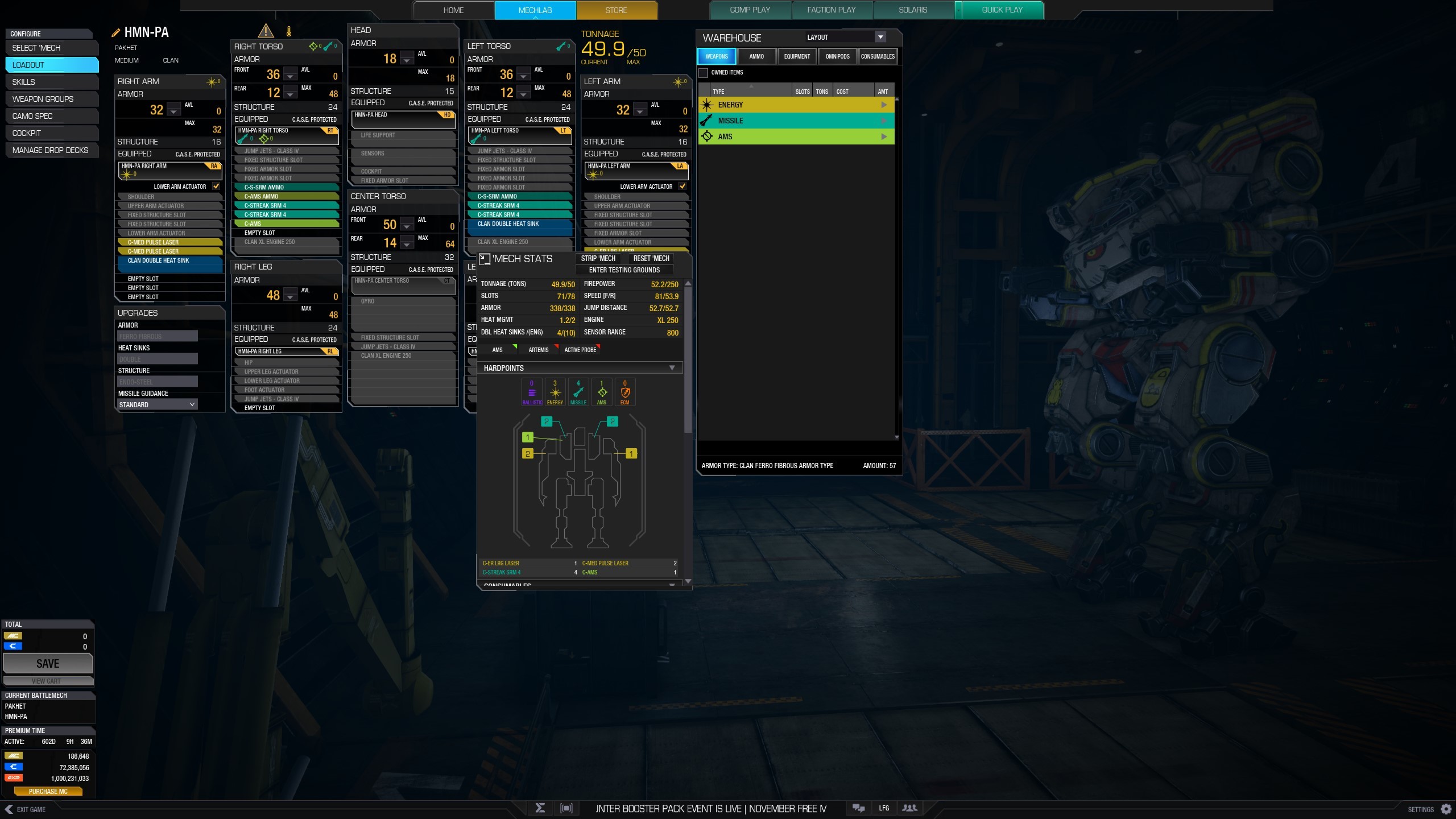The image size is (1456, 819).
Task: Select the AMS hardpoint filter icon
Action: point(601,392)
